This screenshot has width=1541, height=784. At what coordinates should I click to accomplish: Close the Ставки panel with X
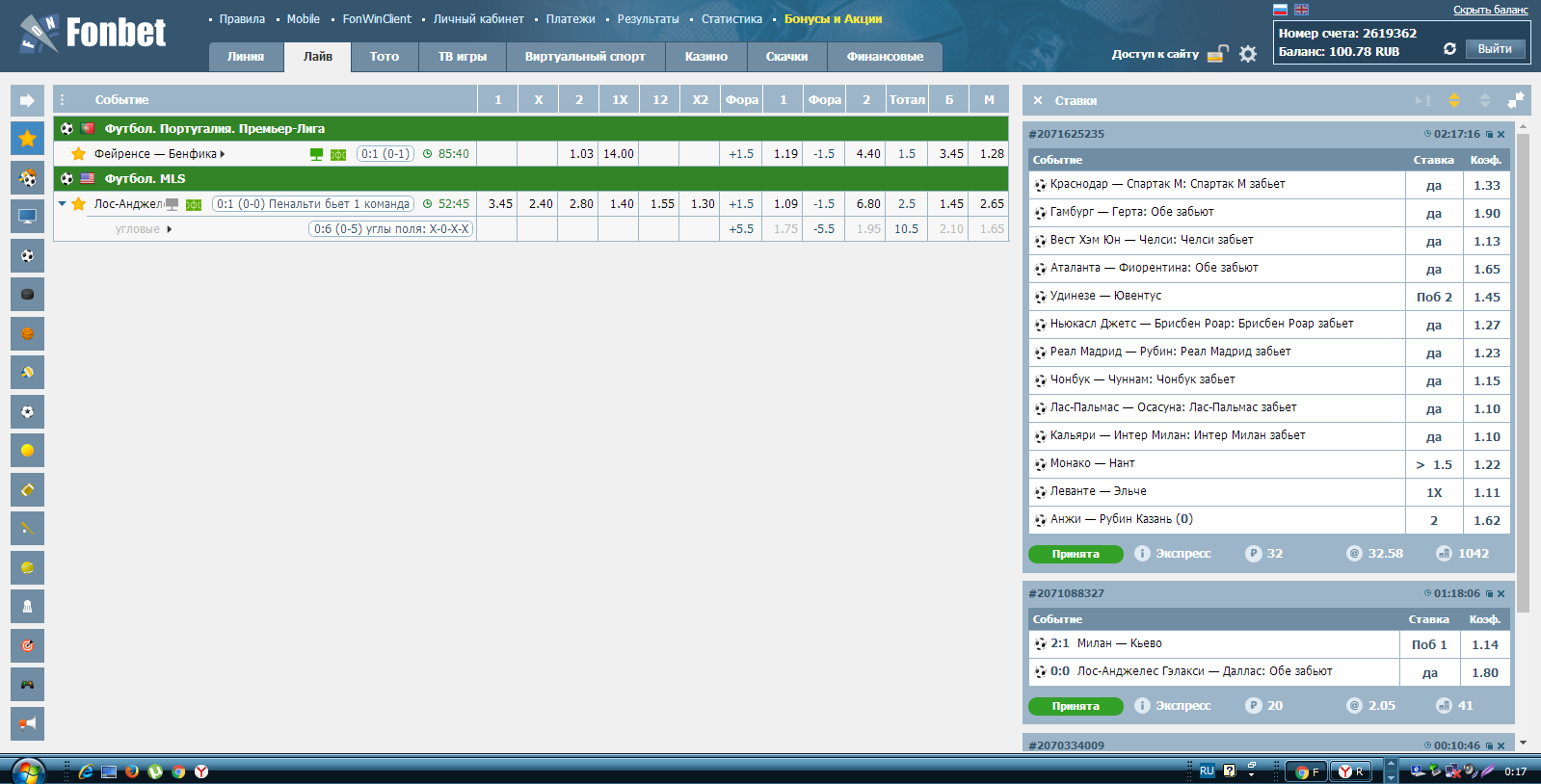[x=1038, y=100]
